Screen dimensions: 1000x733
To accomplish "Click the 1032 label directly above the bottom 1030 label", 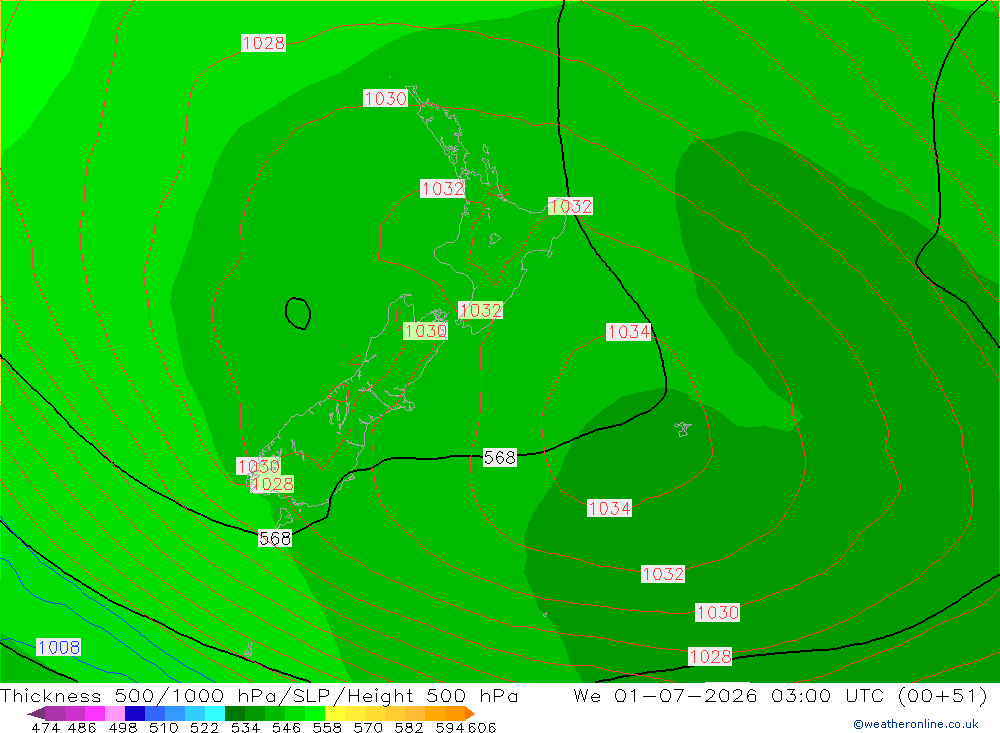I will pos(663,574).
